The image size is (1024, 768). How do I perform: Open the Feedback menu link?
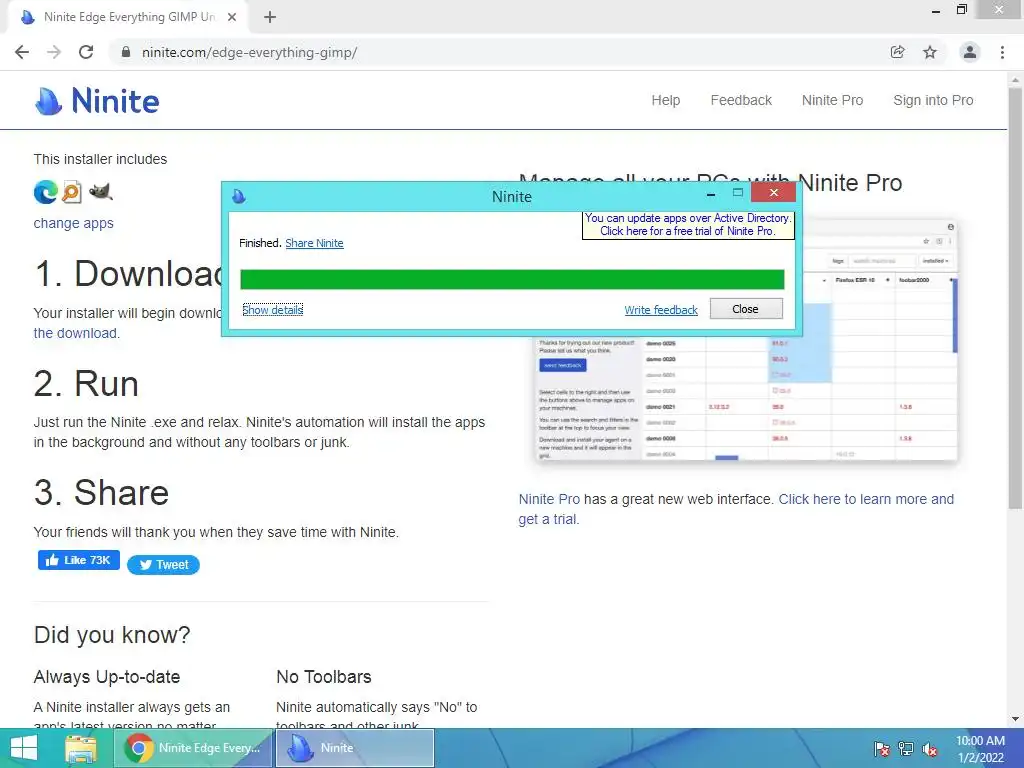pos(741,100)
